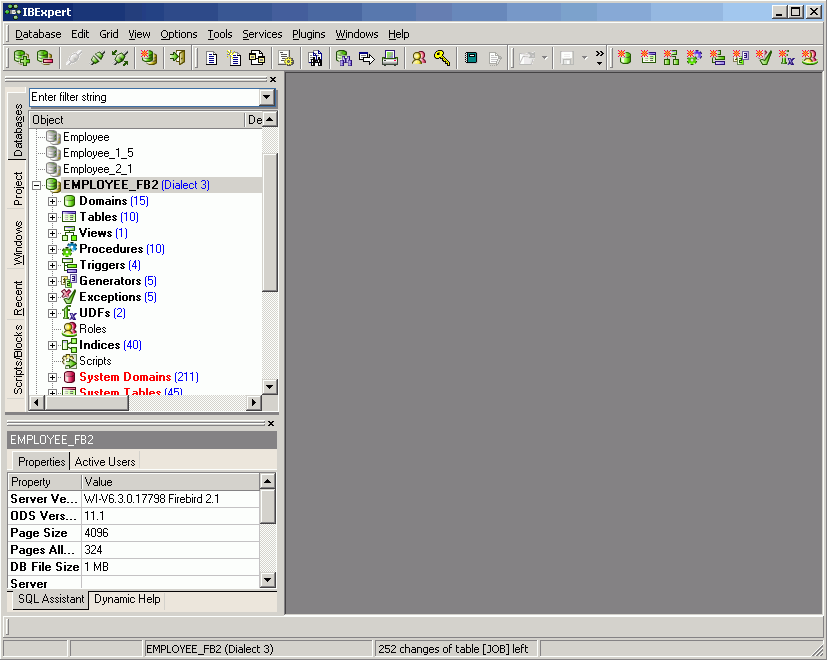Expand the Views (1) node
Screen dimensions: 827x660
52,233
